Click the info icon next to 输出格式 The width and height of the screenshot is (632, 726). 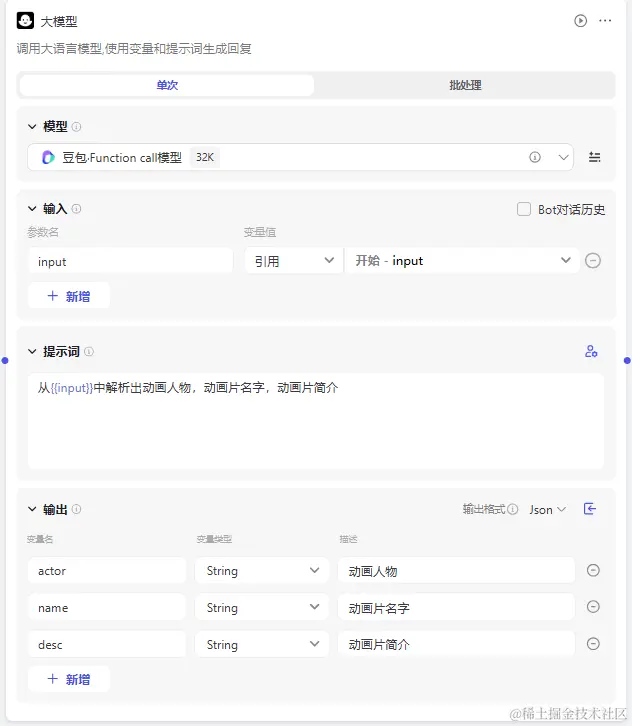[513, 509]
